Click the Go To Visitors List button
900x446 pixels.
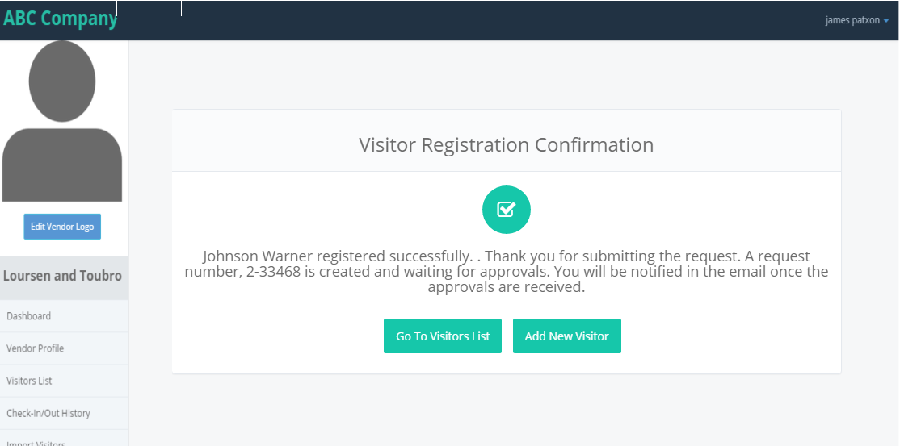coord(443,336)
